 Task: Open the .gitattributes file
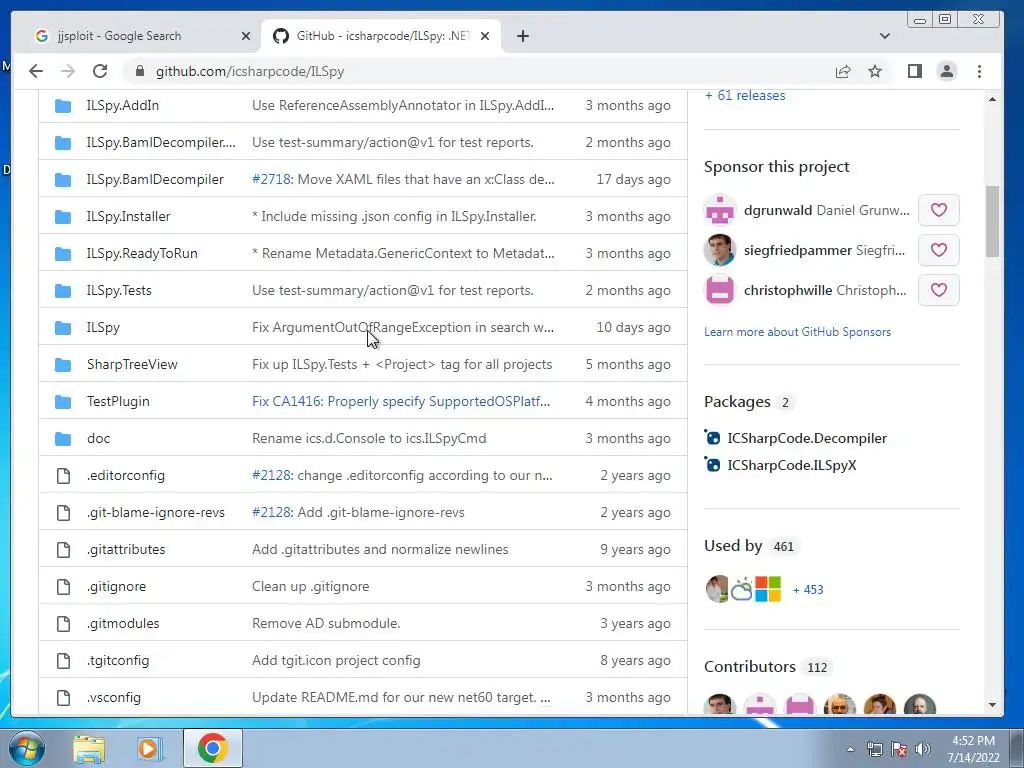click(126, 549)
